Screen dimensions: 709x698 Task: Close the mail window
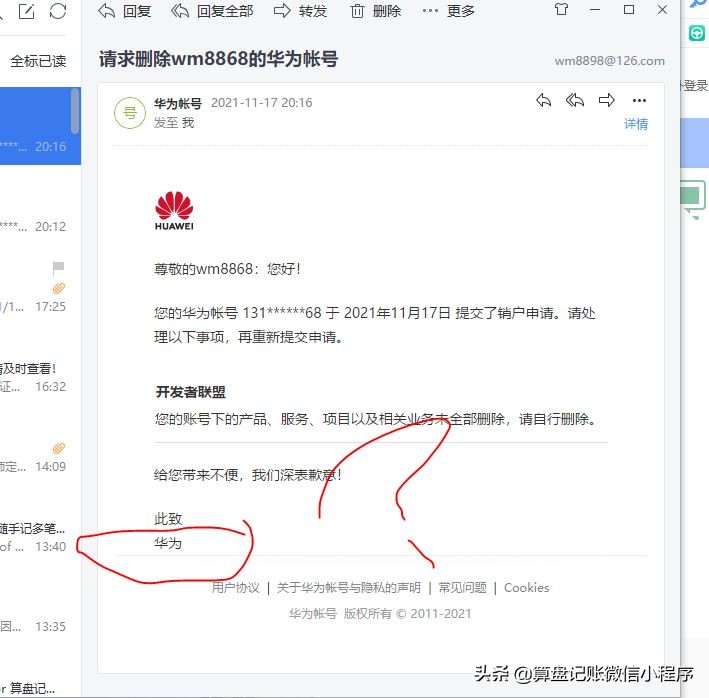662,9
